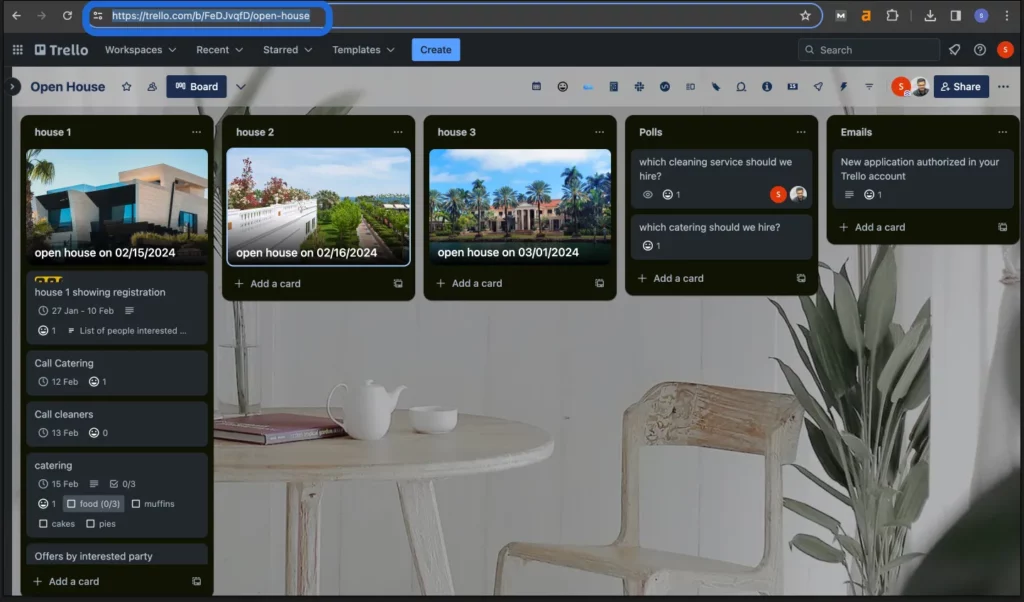Image resolution: width=1024 pixels, height=602 pixels.
Task: Toggle the 27 Jan - 10 Feb due date badge
Action: [x=76, y=311]
